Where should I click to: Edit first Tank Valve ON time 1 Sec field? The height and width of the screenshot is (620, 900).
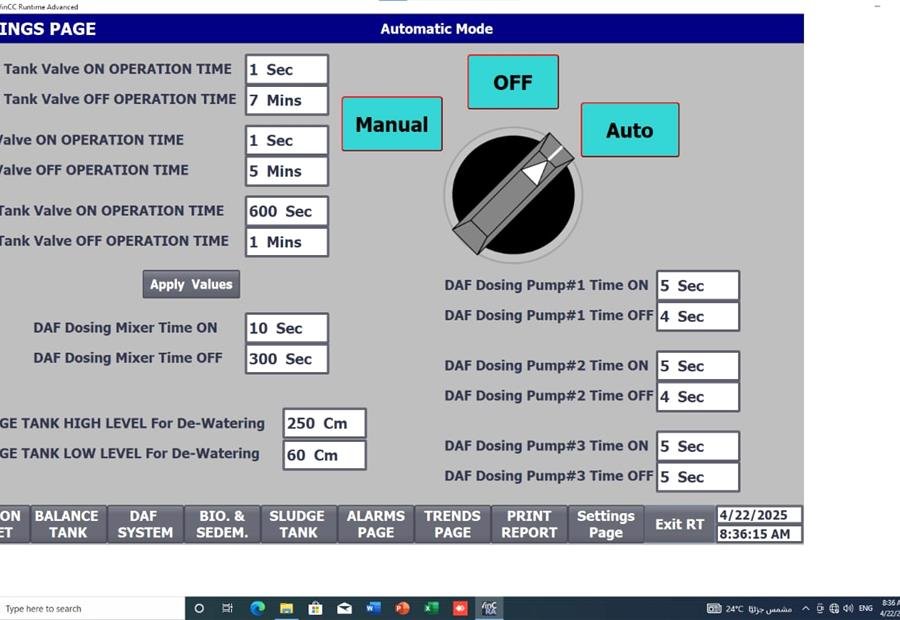(x=287, y=69)
